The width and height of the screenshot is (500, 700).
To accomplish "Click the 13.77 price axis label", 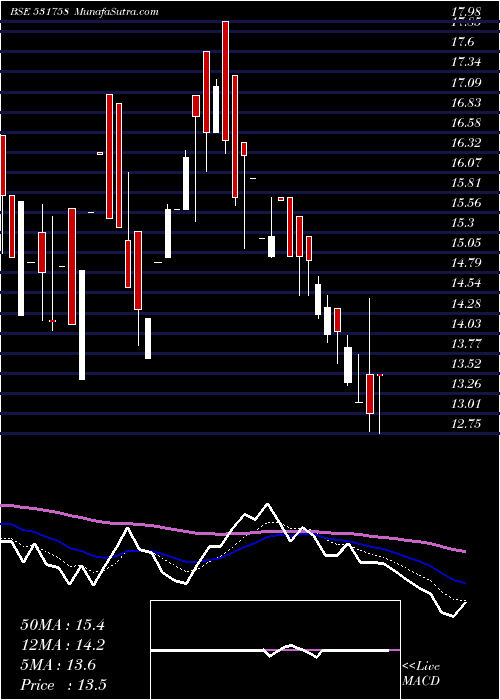I will [467, 344].
